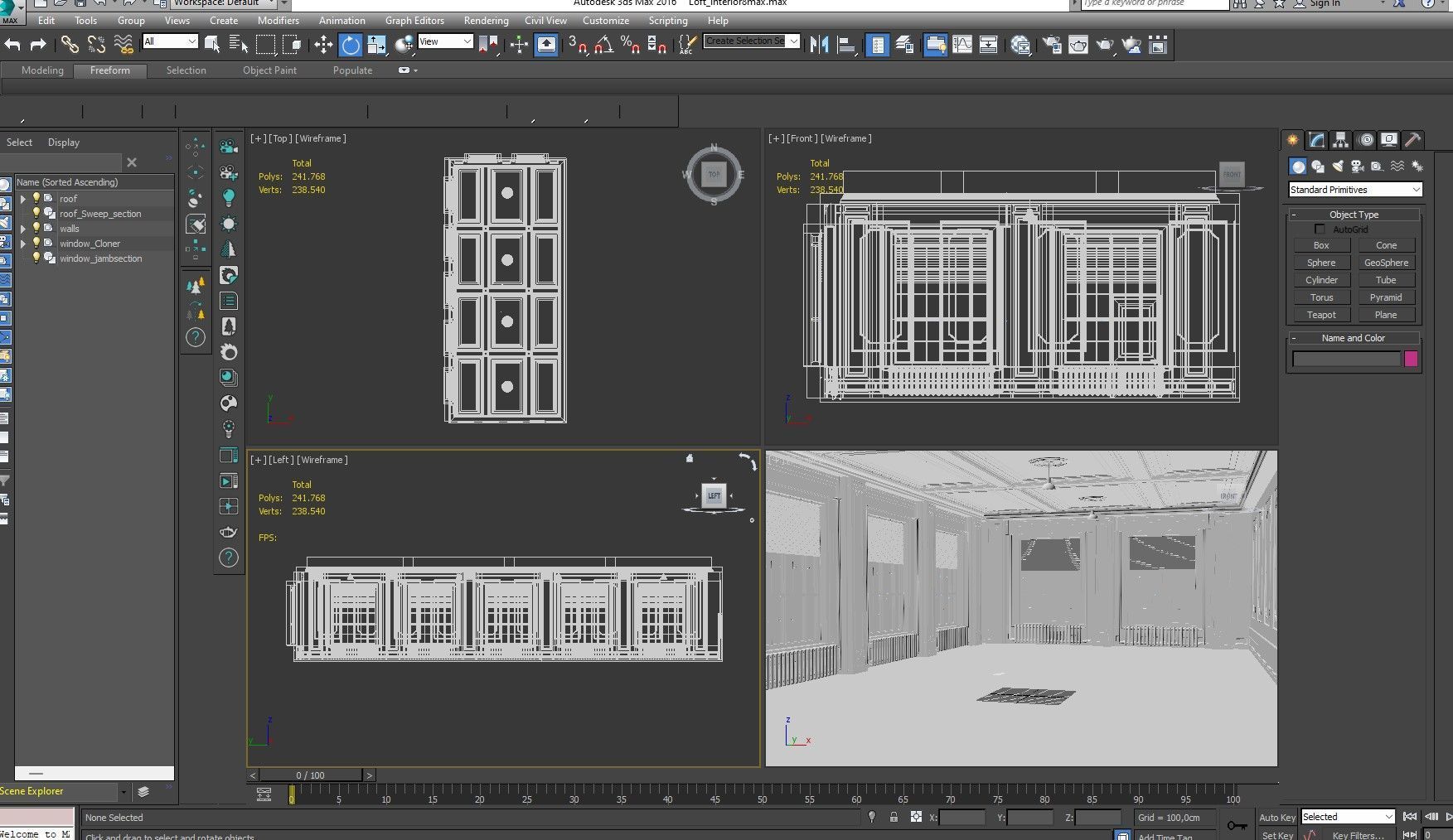Open the Modifiers menu
Screen dimensions: 1453x840
(278, 21)
